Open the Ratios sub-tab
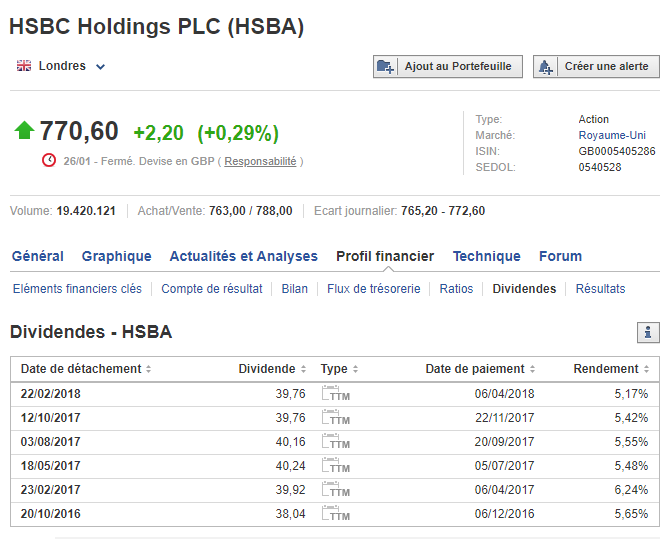The height and width of the screenshot is (539, 670). click(456, 289)
